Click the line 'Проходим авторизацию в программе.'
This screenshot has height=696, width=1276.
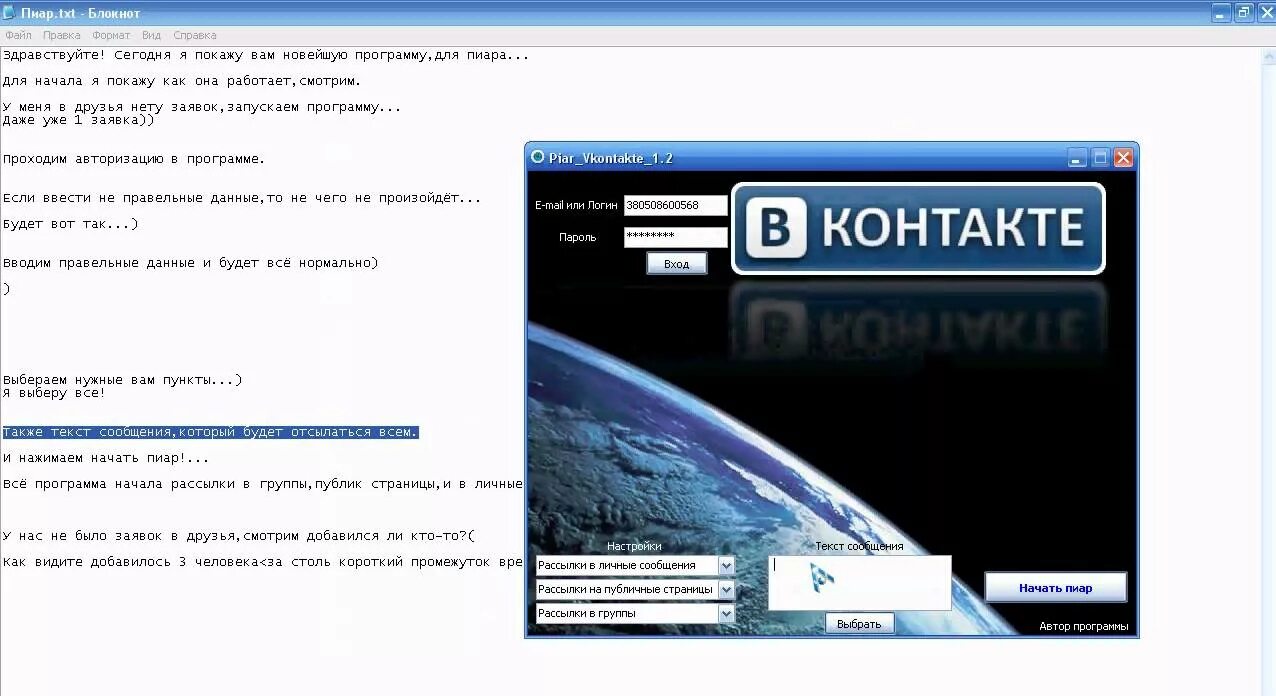pyautogui.click(x=134, y=159)
